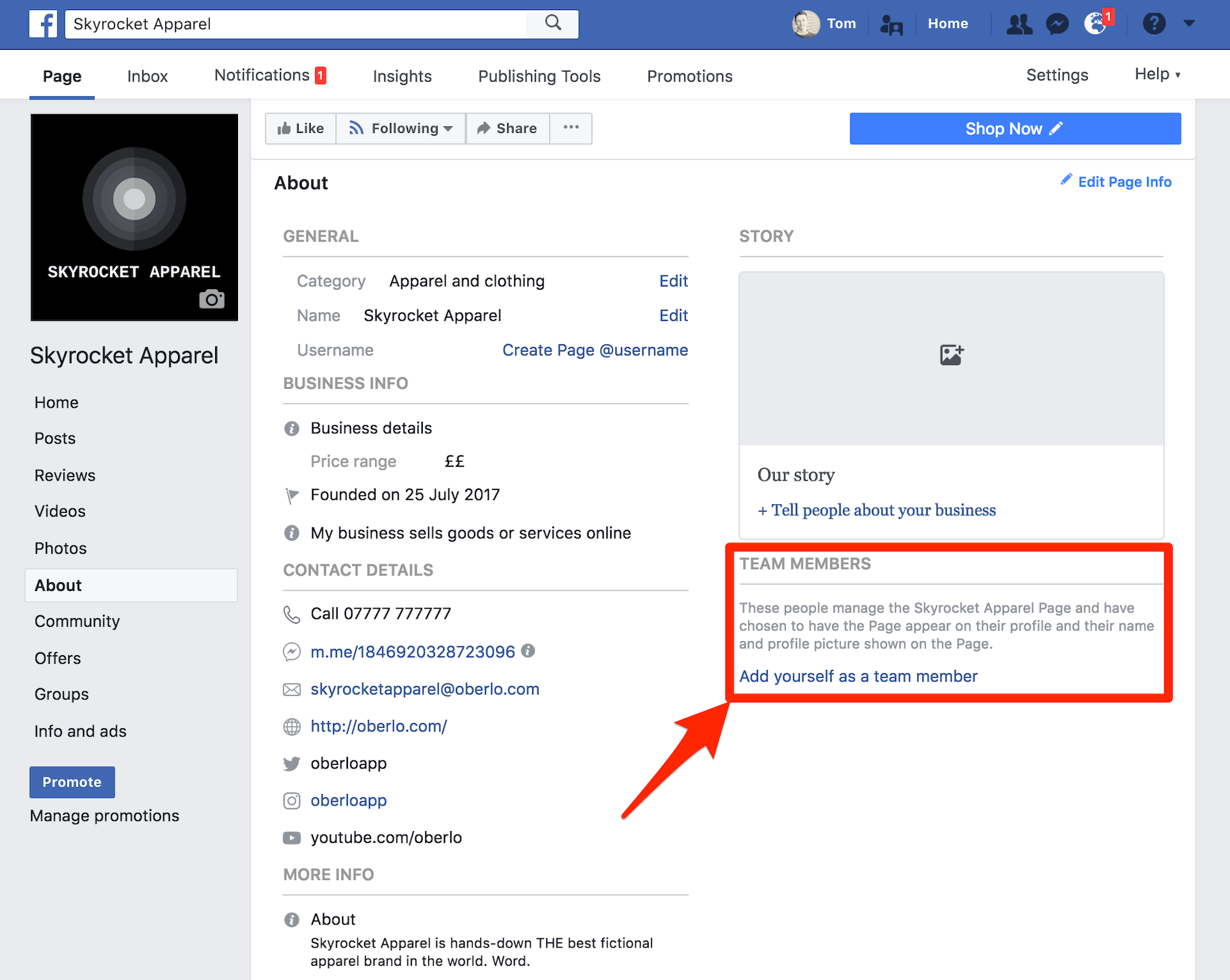Click the envelope icon beside the email address
Image resolution: width=1230 pixels, height=980 pixels.
point(291,689)
